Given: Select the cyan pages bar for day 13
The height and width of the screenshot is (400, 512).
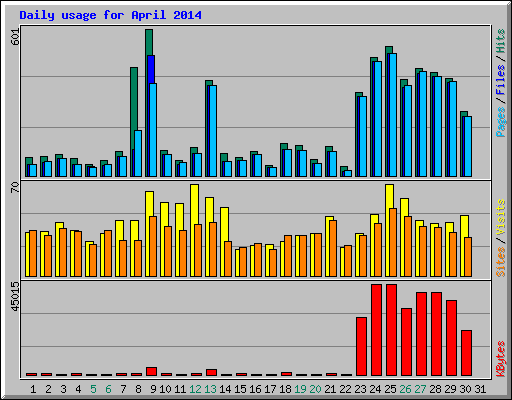Looking at the screenshot, I should click(213, 131).
